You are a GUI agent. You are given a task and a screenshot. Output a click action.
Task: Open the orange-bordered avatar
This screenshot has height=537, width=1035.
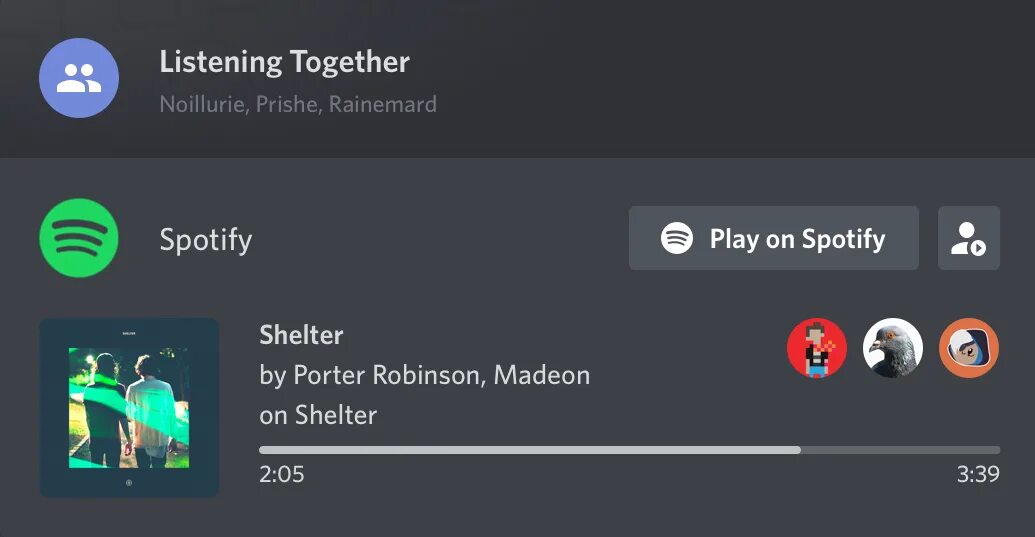(x=969, y=348)
